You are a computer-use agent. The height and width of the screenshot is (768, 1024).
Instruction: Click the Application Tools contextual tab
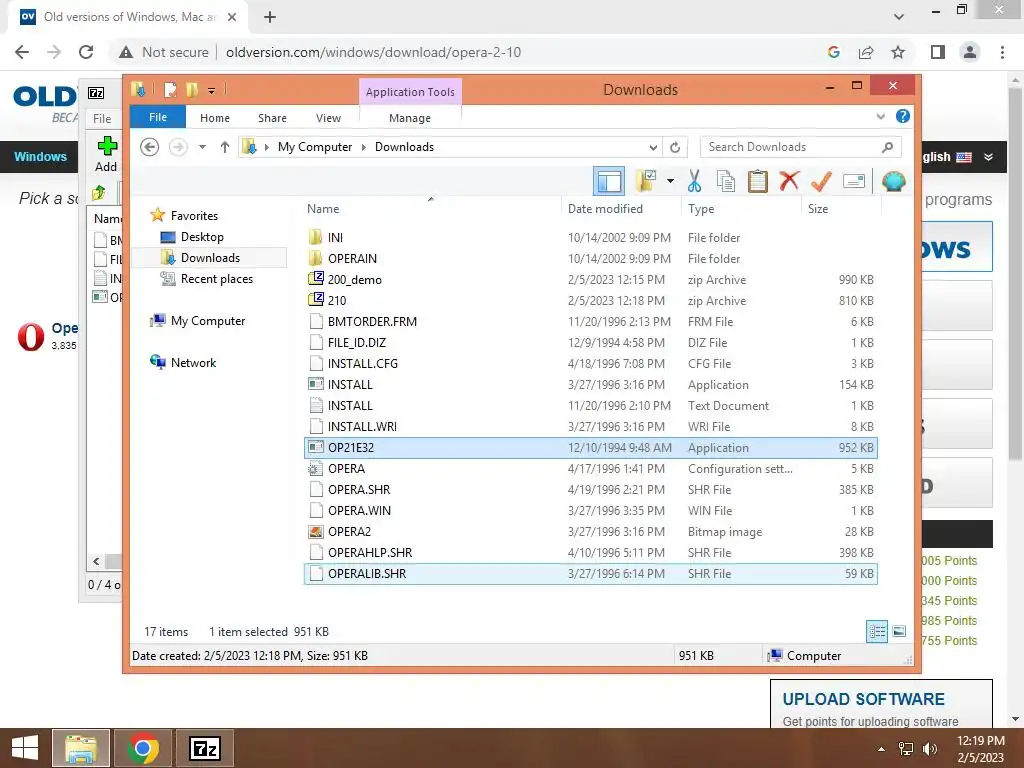click(410, 92)
